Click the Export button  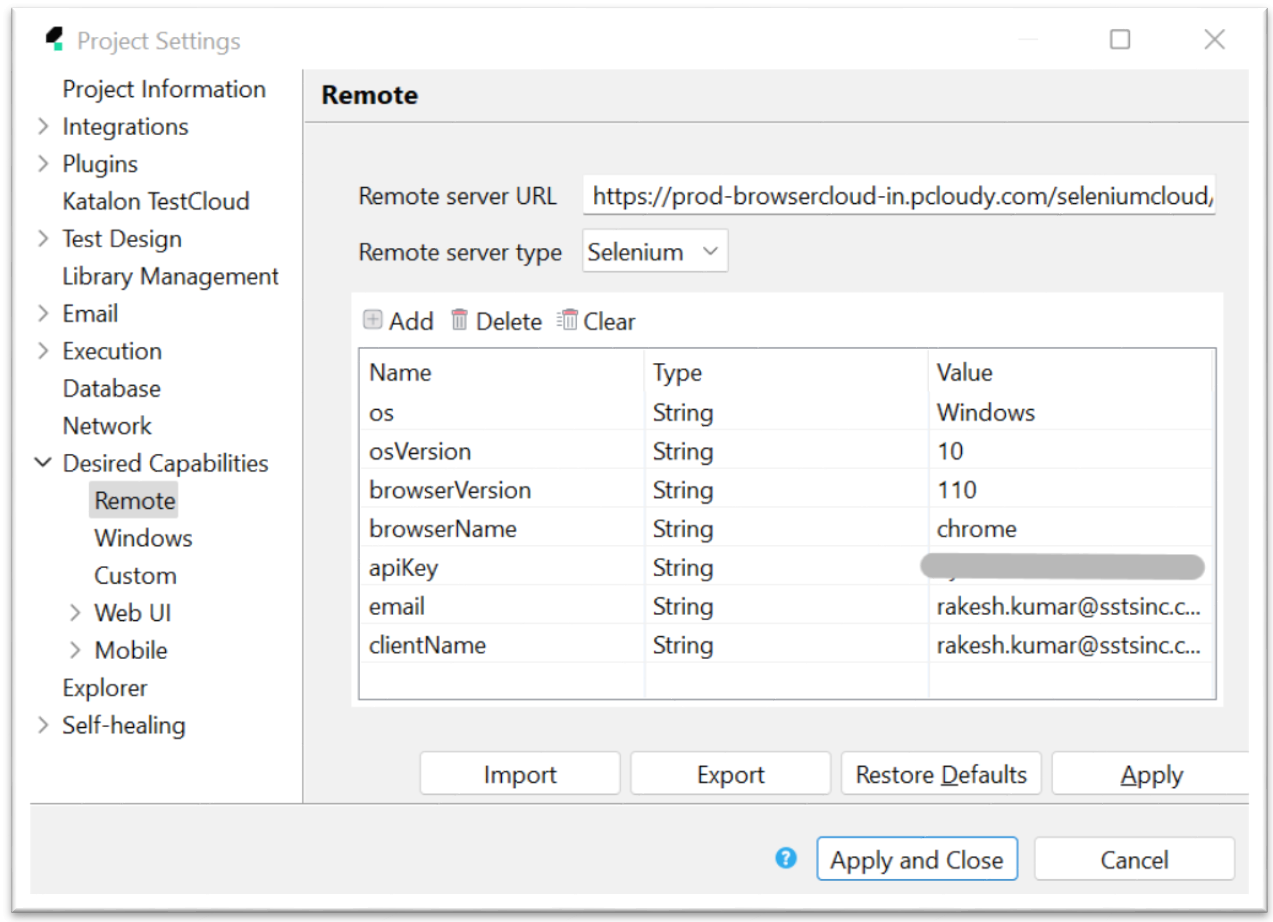pyautogui.click(x=729, y=773)
